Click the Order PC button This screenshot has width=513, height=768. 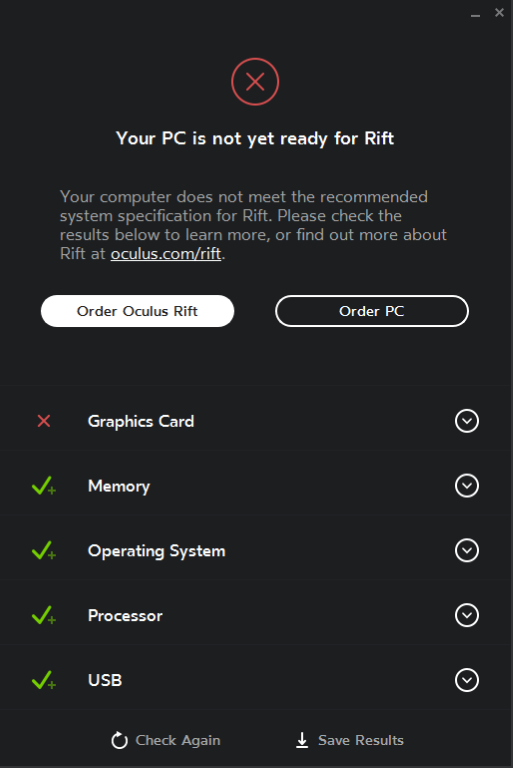(372, 311)
